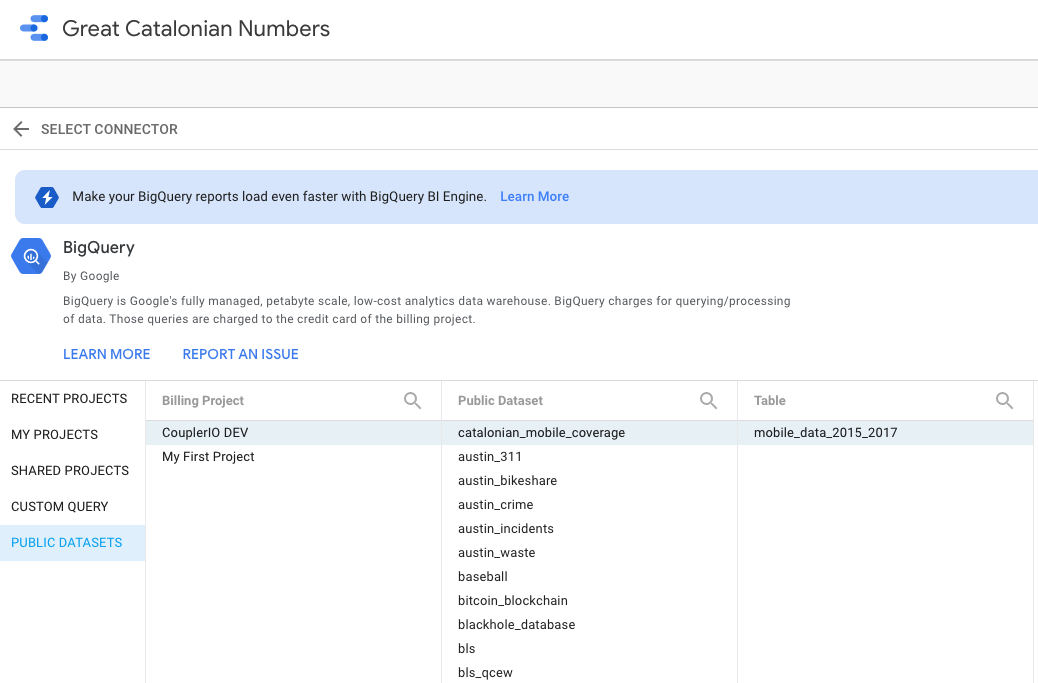
Task: Open SHARED PROJECTS in the sidebar
Action: pyautogui.click(x=70, y=470)
